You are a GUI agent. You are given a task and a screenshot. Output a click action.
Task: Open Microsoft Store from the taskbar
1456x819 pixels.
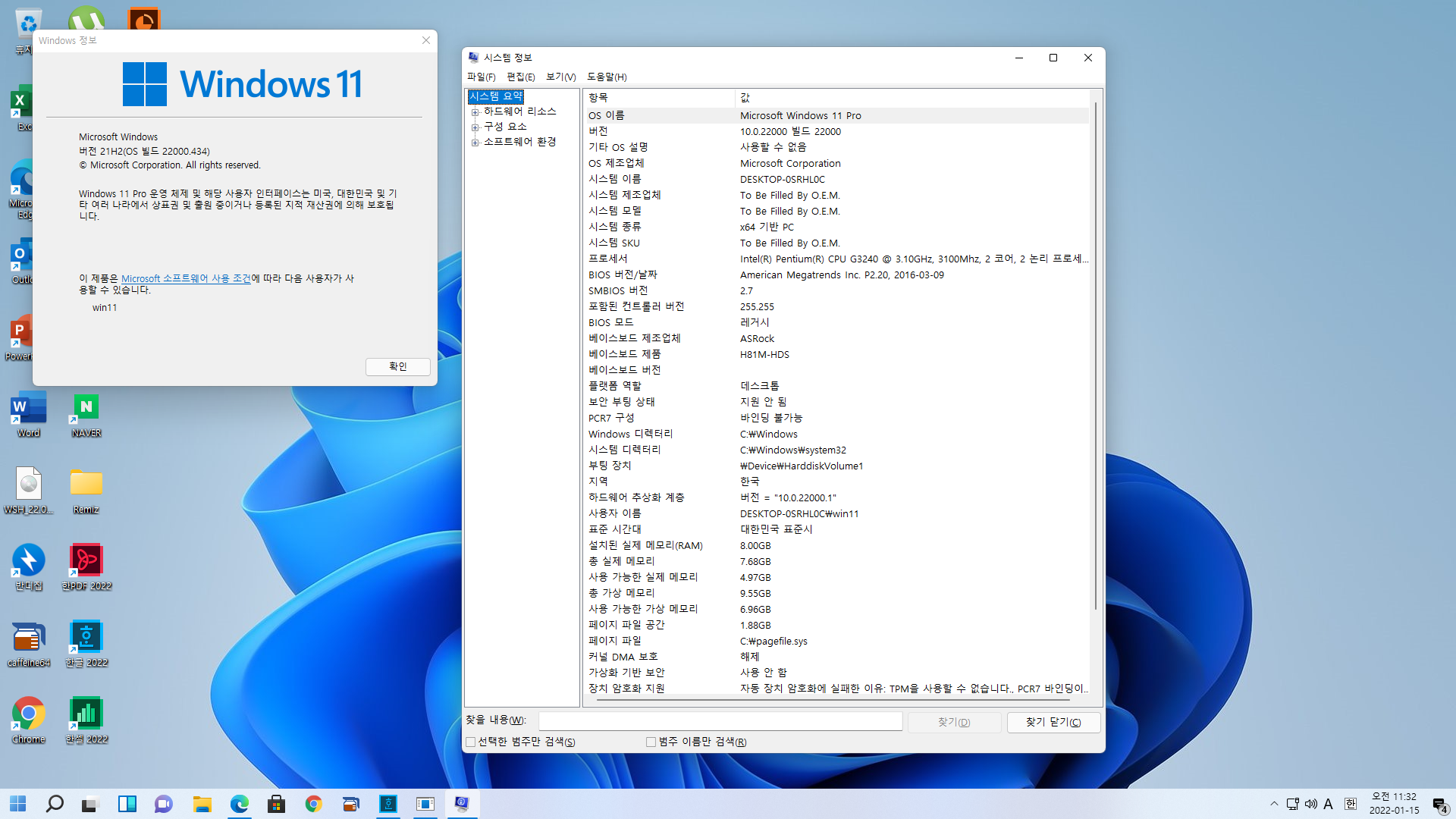[277, 804]
